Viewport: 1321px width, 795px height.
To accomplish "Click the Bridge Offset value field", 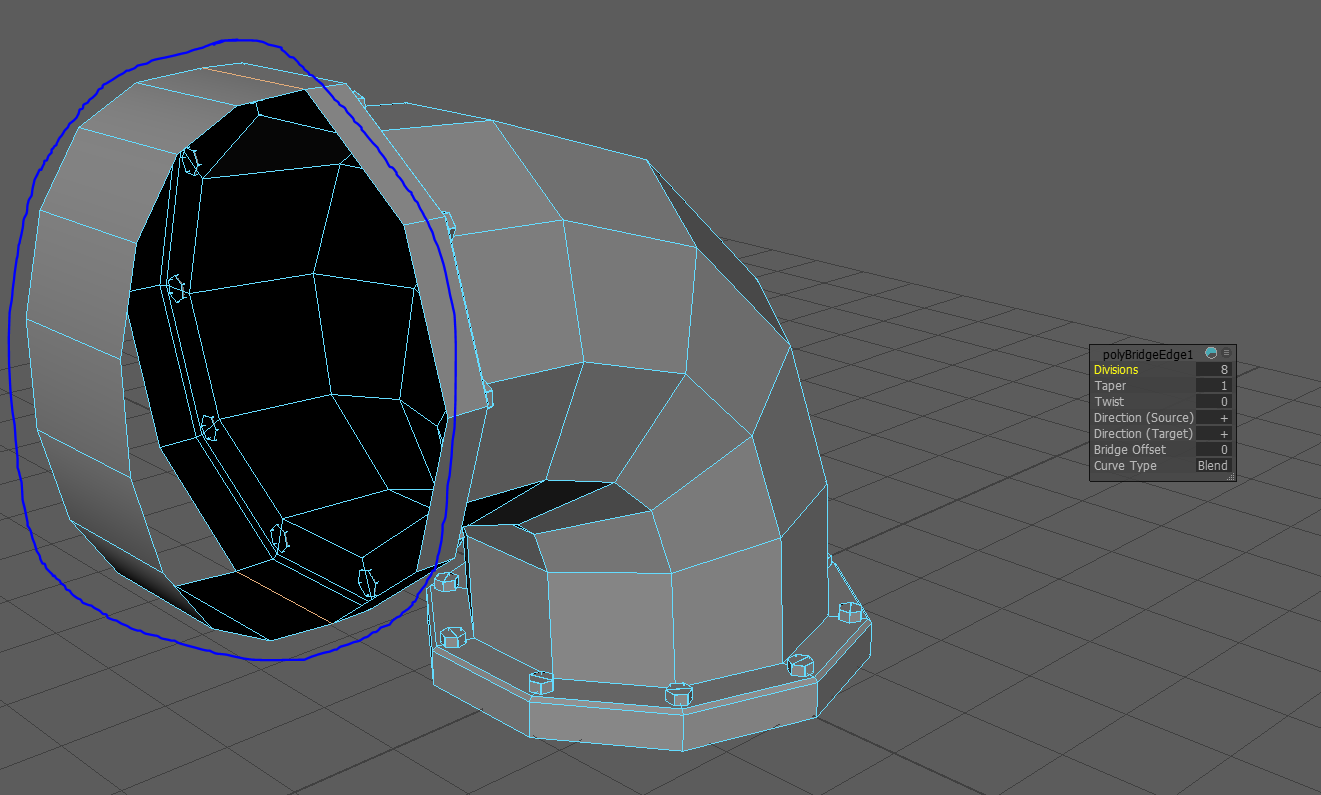I will 1214,450.
